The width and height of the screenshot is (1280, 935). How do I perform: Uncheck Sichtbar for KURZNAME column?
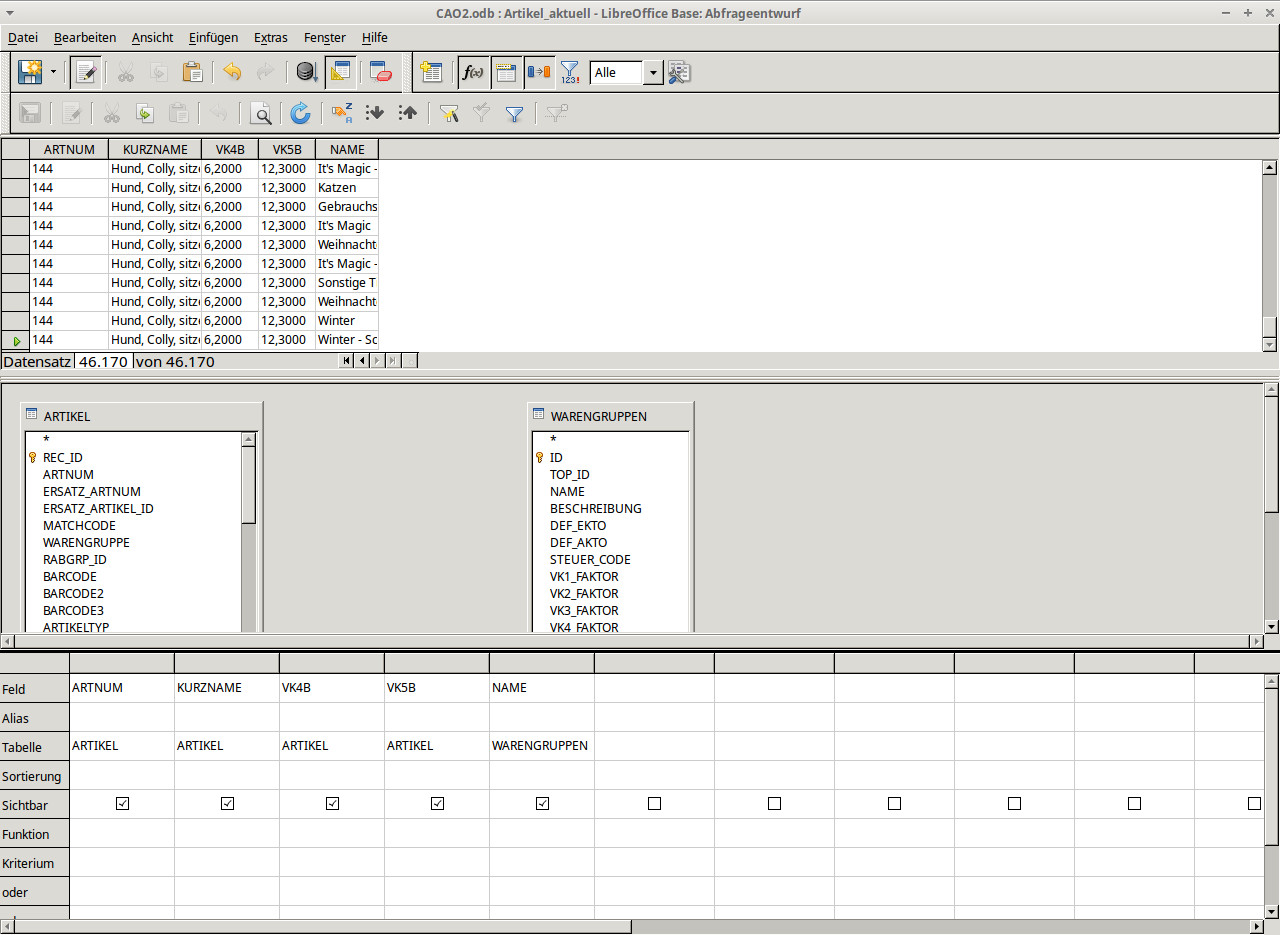228,803
